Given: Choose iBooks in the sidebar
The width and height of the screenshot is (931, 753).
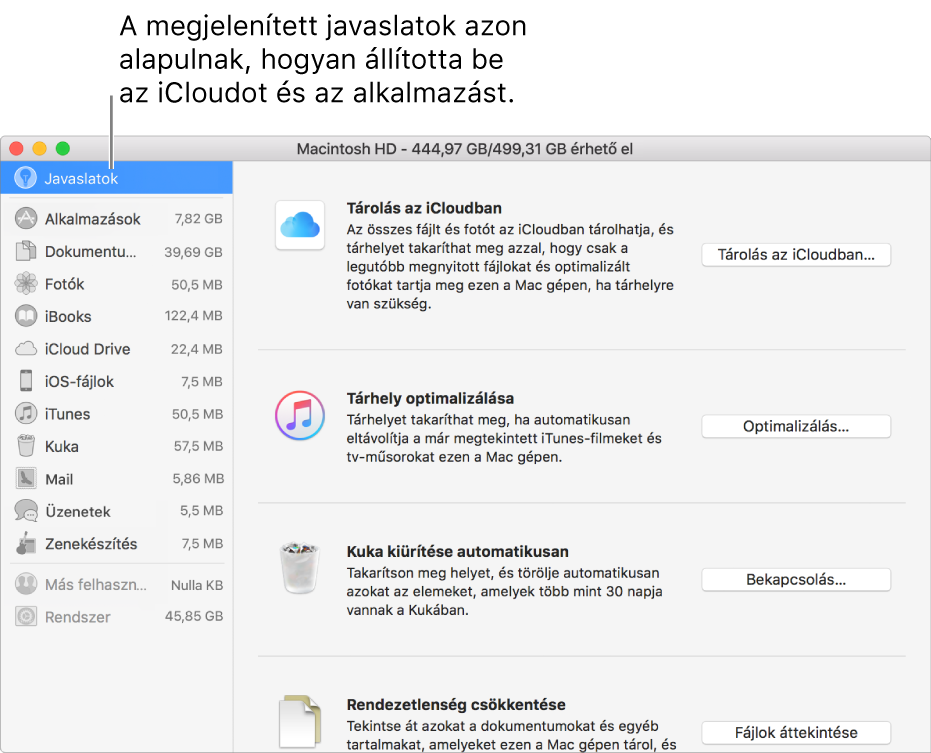Looking at the screenshot, I should pos(116,316).
